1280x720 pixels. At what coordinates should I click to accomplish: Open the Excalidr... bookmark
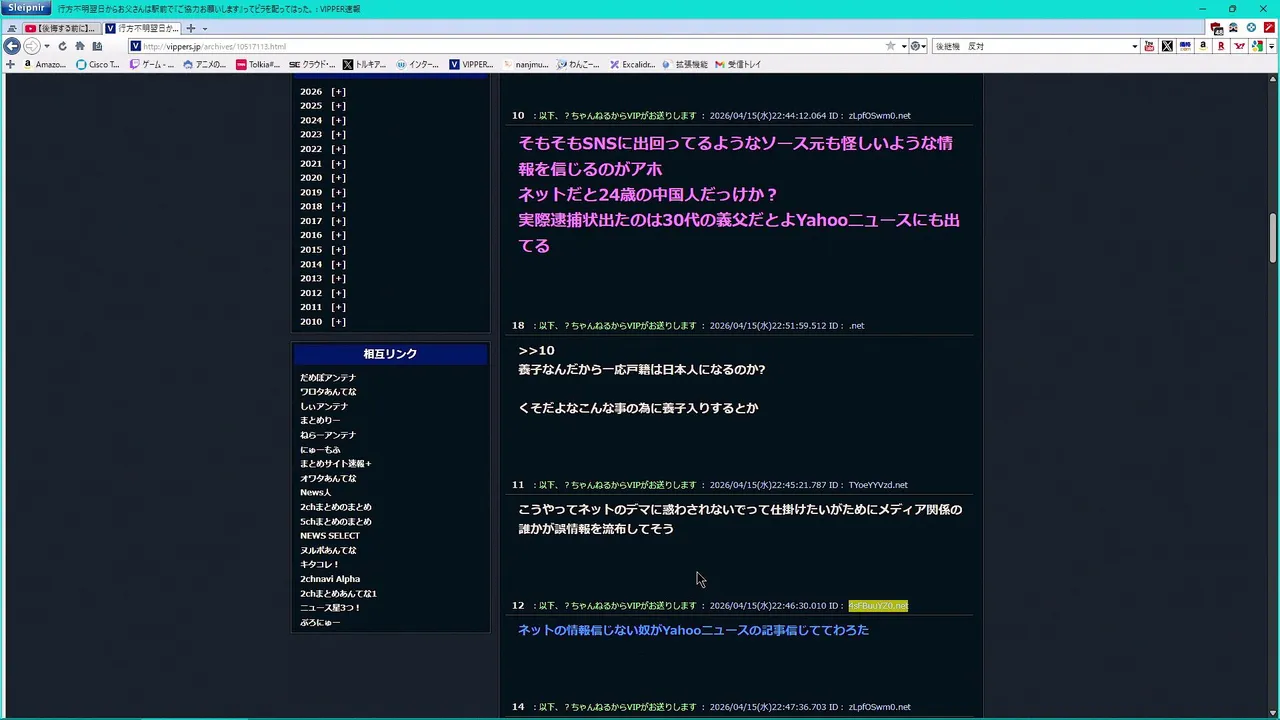coord(632,64)
